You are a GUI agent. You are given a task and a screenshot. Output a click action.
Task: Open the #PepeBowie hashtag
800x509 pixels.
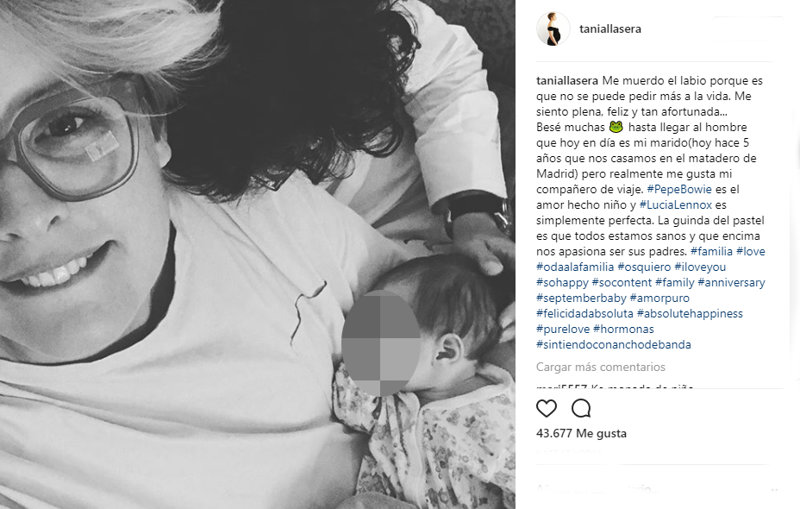click(679, 189)
